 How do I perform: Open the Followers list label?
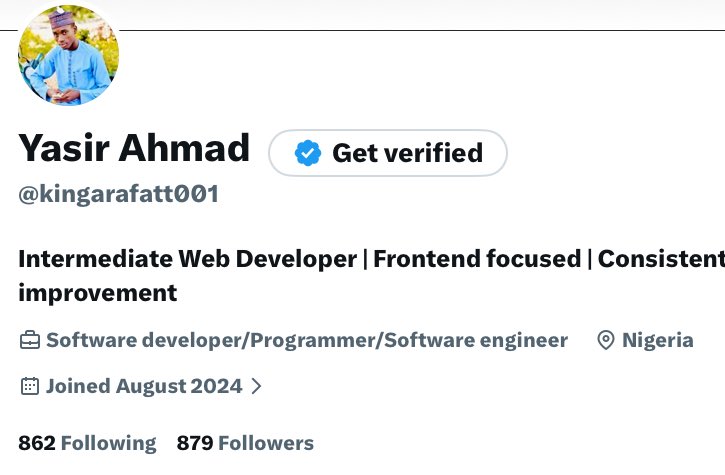pos(266,443)
